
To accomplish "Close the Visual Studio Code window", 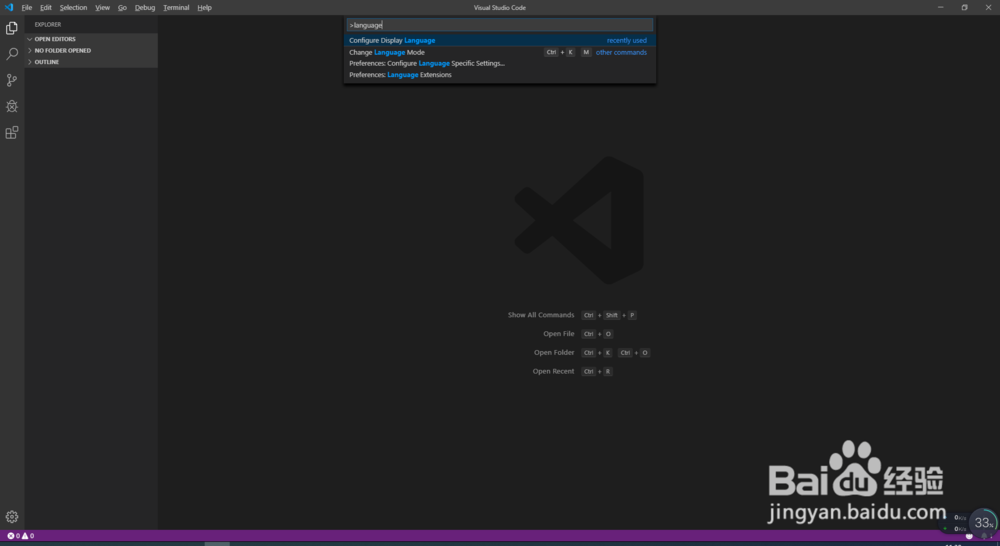I will click(x=988, y=8).
